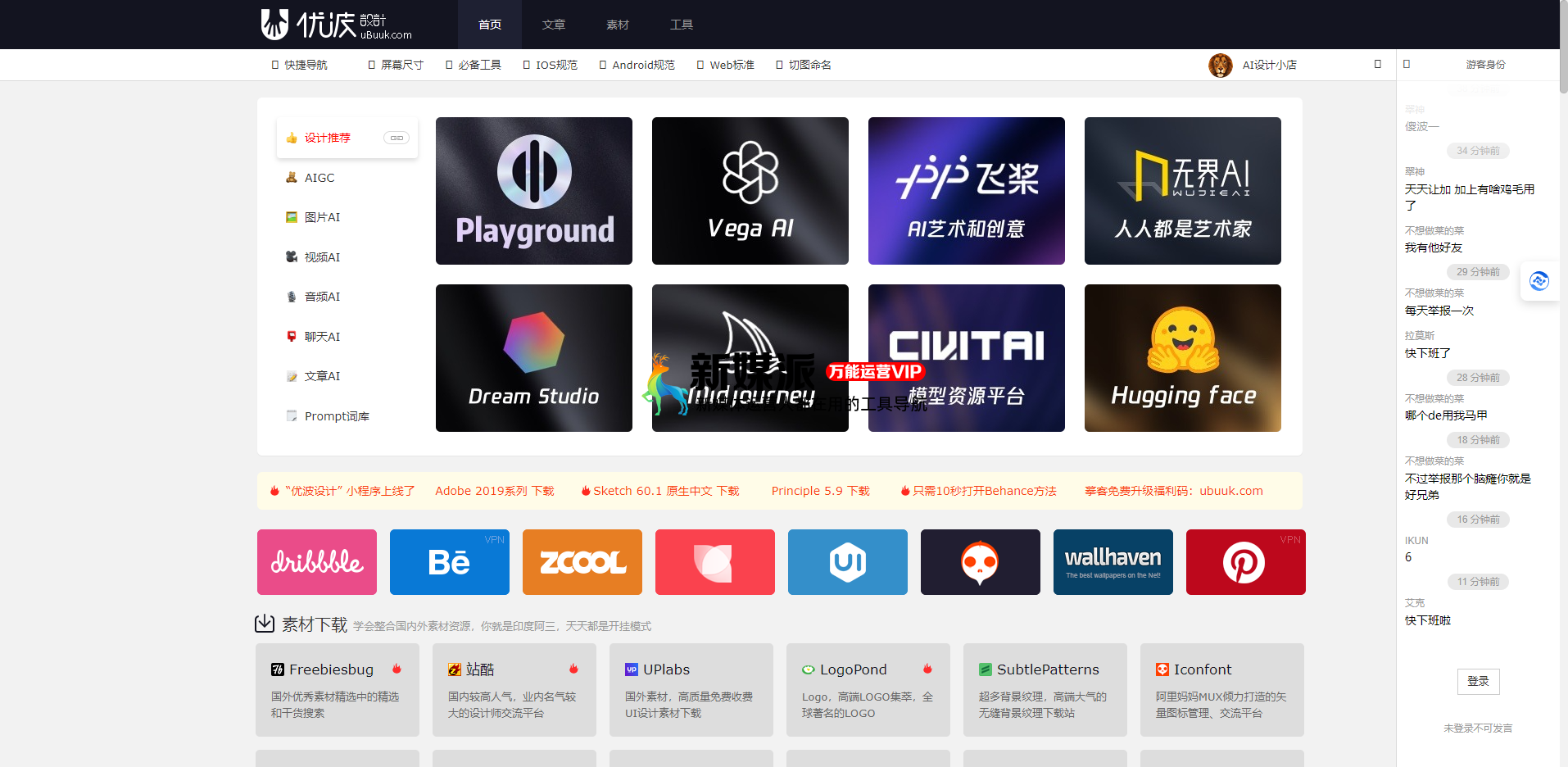The height and width of the screenshot is (767, 1568).
Task: Click the 游客身份 header text
Action: (1486, 64)
